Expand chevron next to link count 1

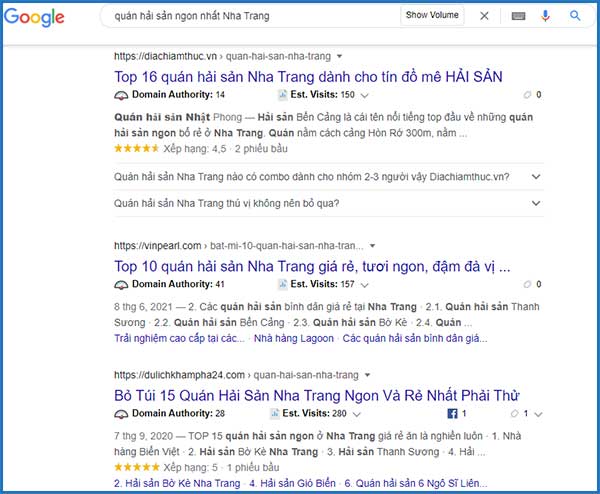538,414
